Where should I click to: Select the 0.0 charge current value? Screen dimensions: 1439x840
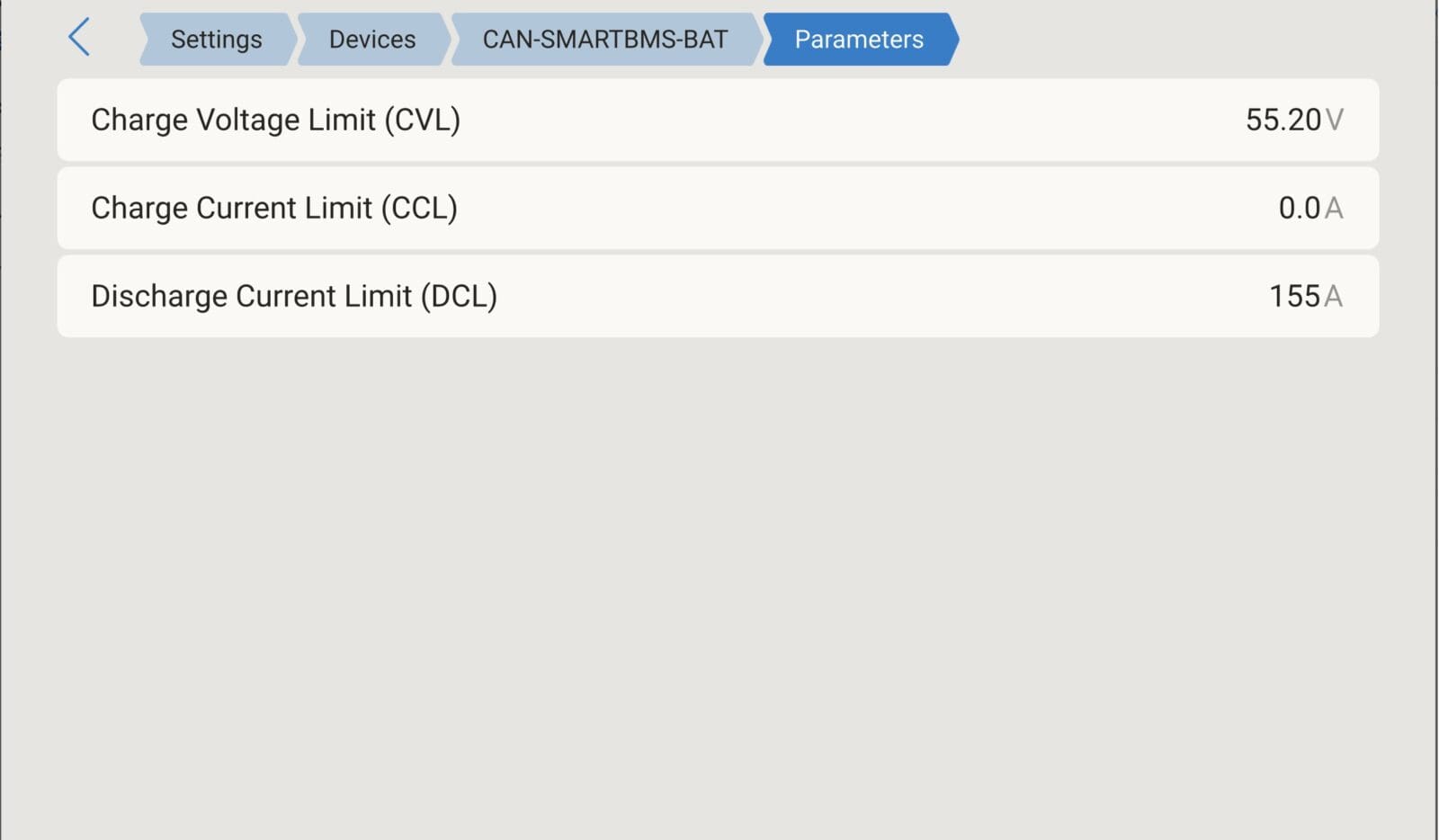[1300, 208]
